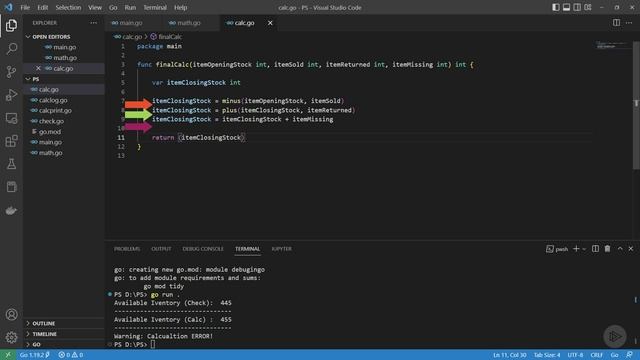This screenshot has height=360, width=640.
Task: Click the Explorer more actions ellipsis
Action: coord(93,23)
